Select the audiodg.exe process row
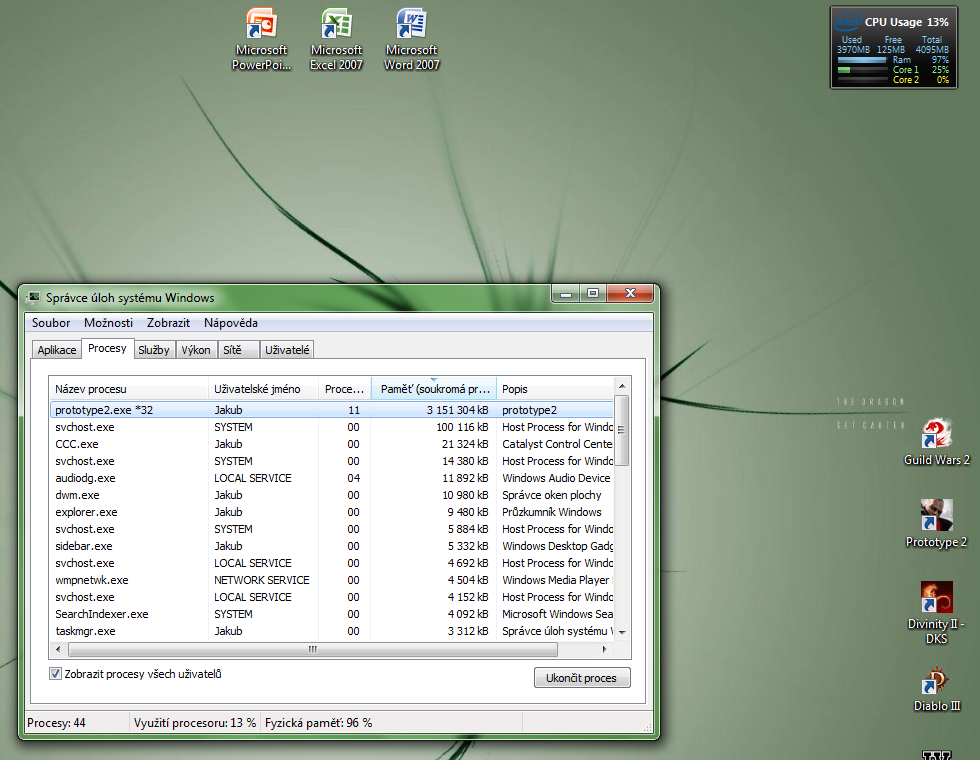Image resolution: width=980 pixels, height=760 pixels. [331, 478]
